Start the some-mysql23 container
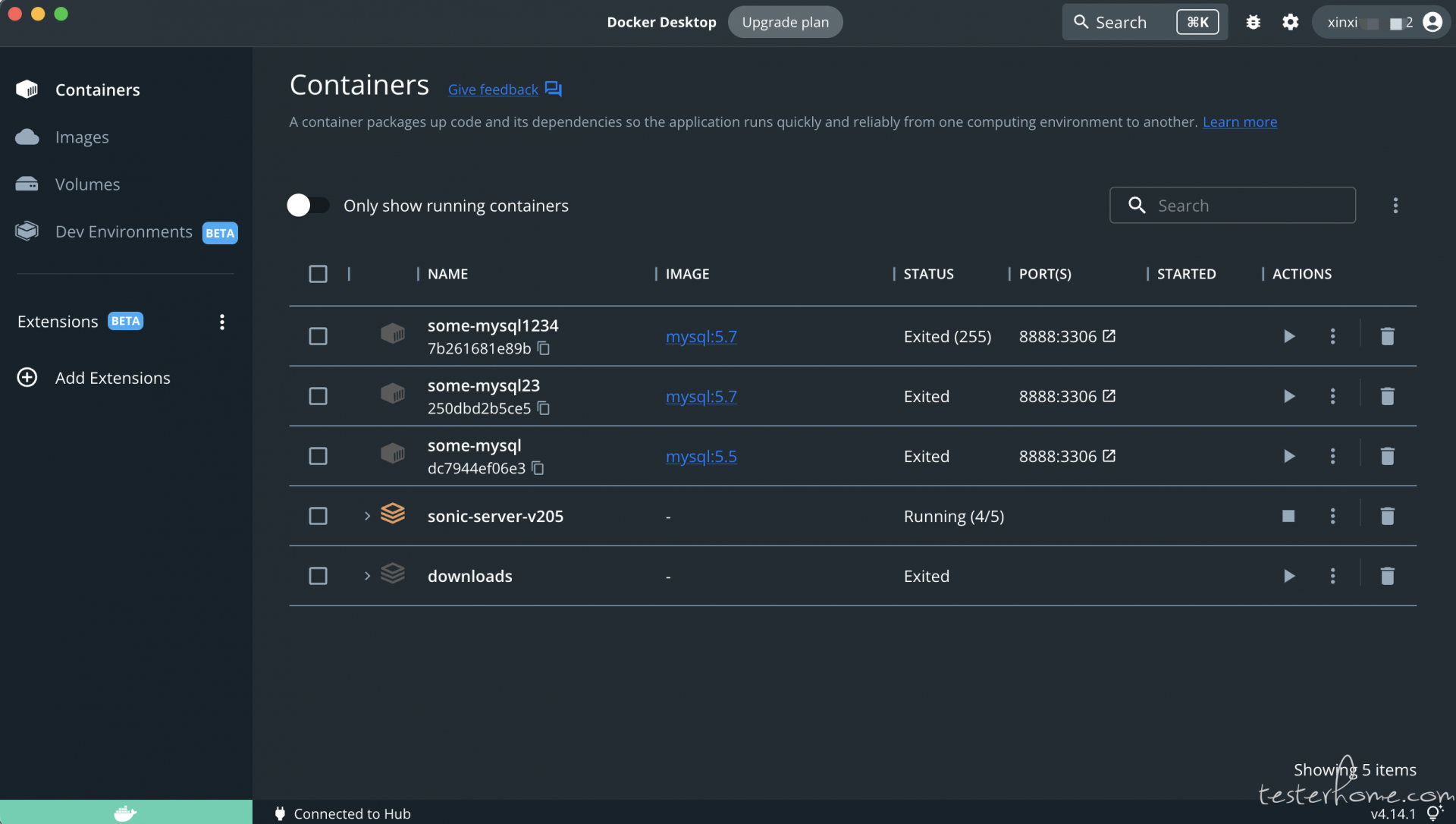The width and height of the screenshot is (1456, 824). point(1289,396)
